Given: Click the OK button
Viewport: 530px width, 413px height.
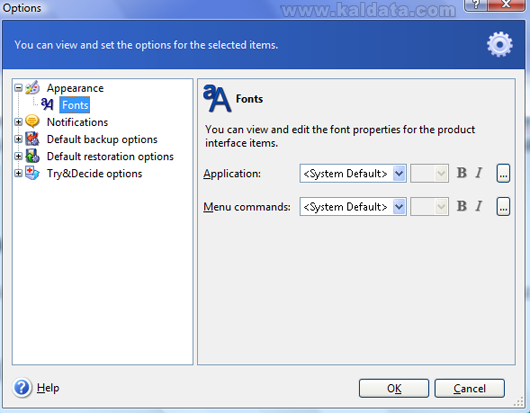Looking at the screenshot, I should 394,388.
